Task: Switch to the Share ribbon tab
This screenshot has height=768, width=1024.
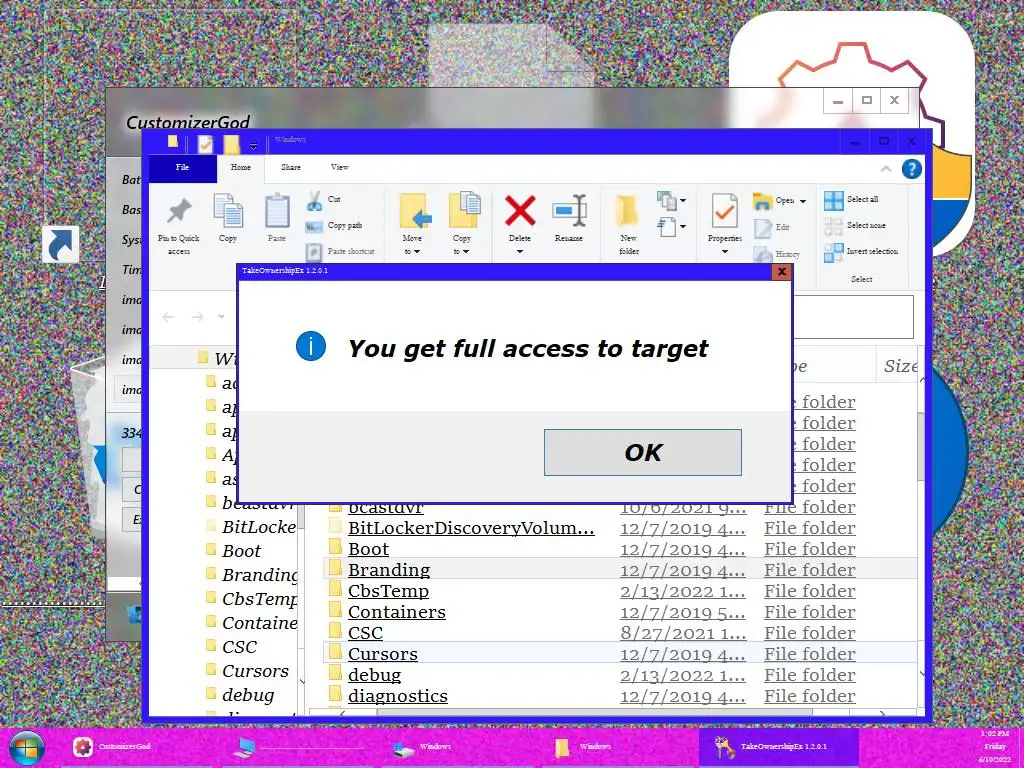Action: [291, 168]
